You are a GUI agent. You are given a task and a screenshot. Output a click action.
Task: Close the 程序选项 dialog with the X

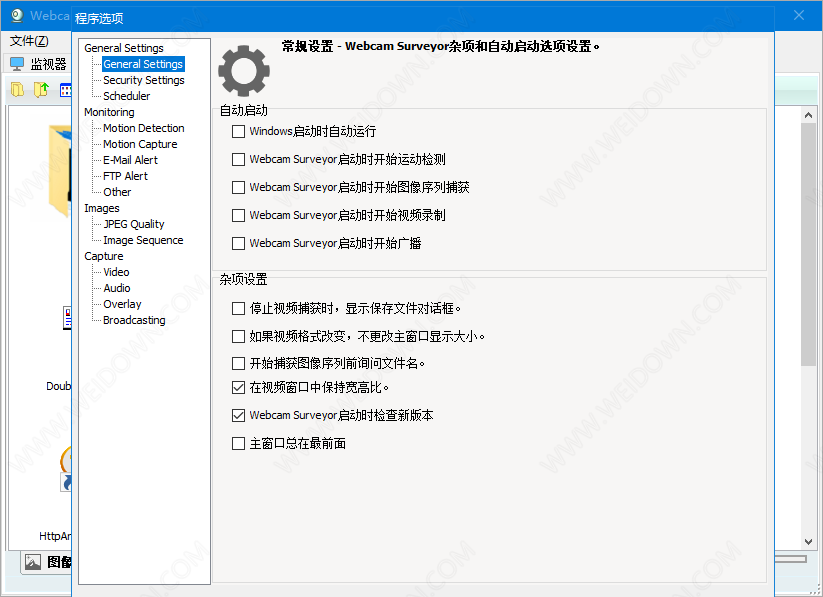(798, 16)
